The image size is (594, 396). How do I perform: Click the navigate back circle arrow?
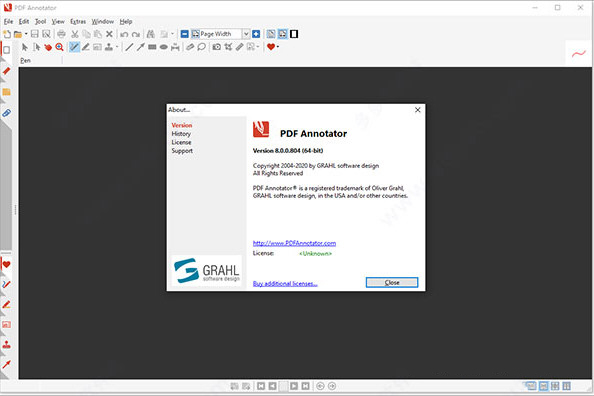coord(320,386)
